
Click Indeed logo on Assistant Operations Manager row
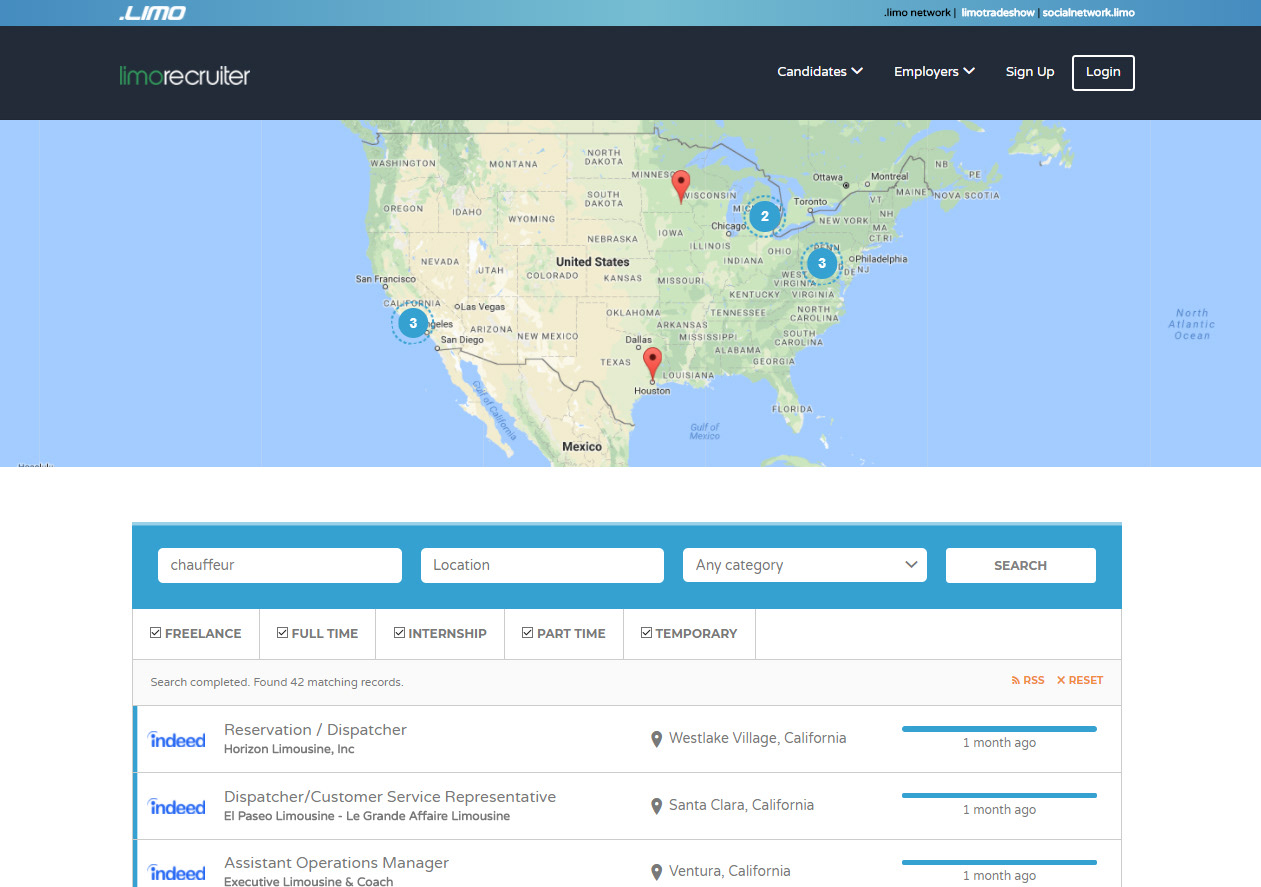(177, 872)
